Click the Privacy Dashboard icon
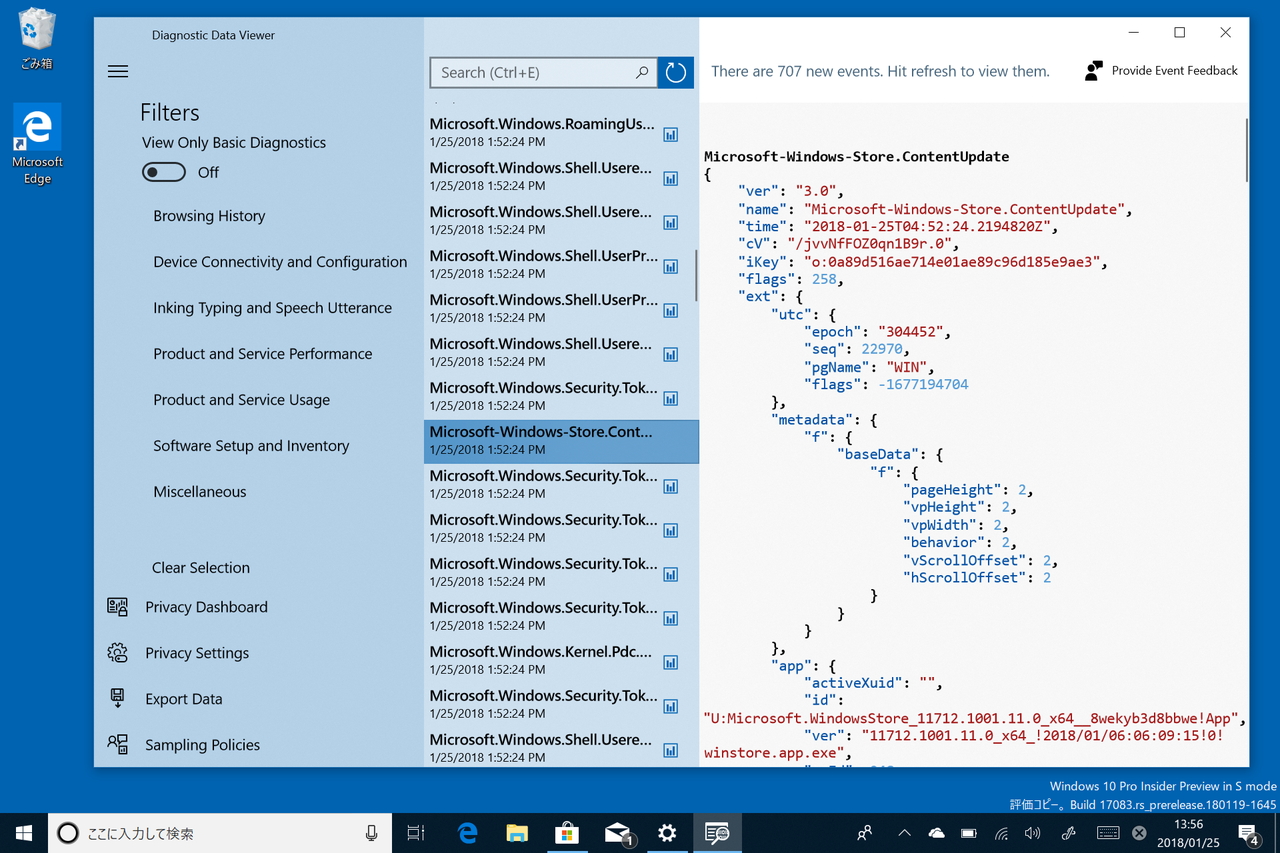This screenshot has height=853, width=1280. click(x=118, y=607)
